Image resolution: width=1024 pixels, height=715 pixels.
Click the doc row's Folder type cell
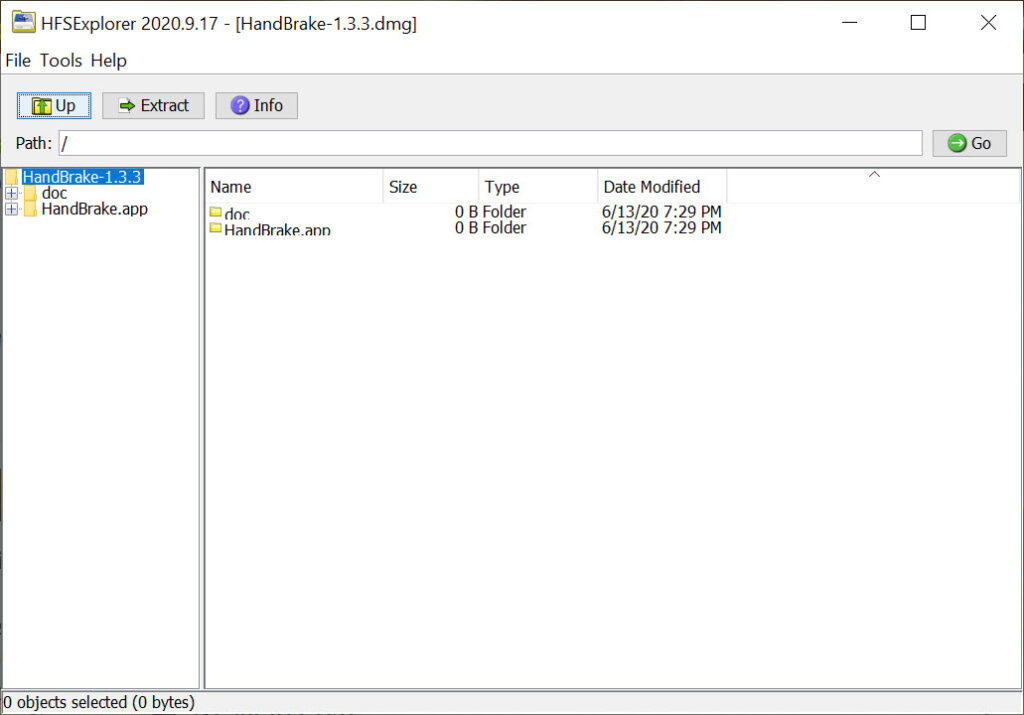click(x=504, y=212)
